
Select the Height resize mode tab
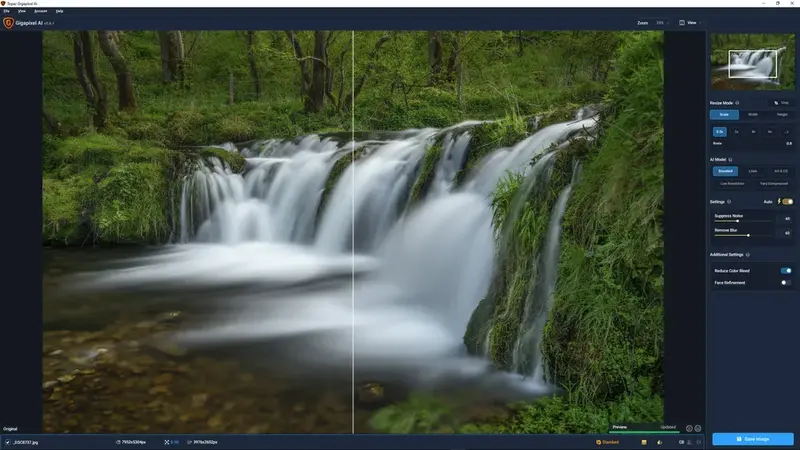(782, 115)
